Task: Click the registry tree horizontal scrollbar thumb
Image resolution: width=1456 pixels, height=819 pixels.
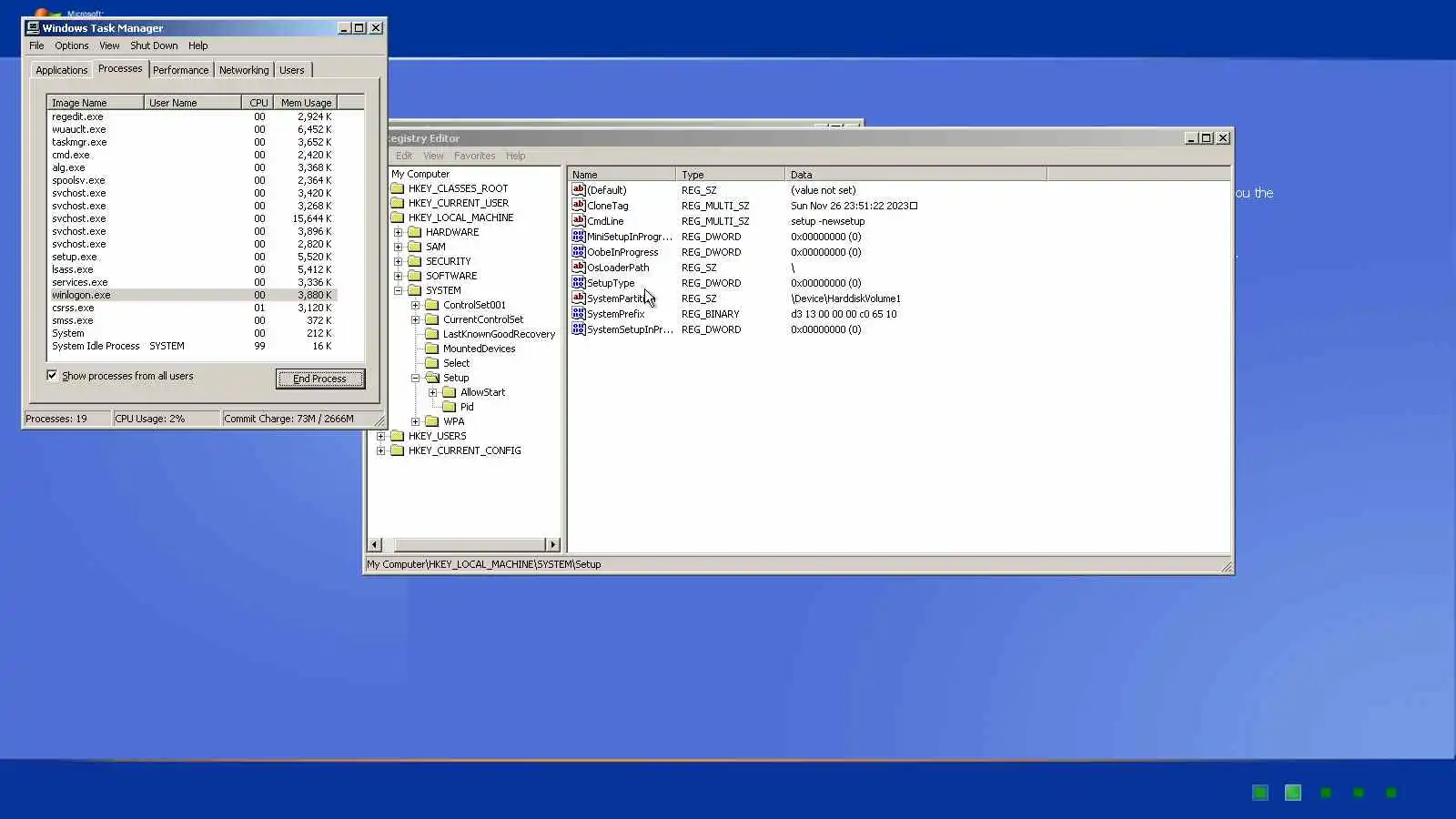Action: tap(470, 544)
